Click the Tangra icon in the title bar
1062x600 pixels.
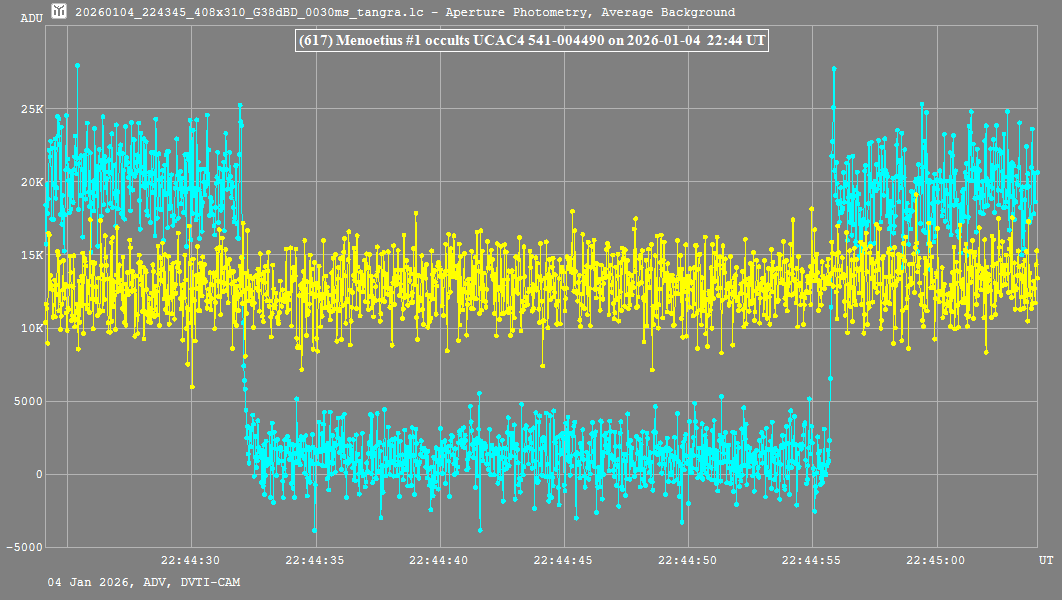(59, 12)
